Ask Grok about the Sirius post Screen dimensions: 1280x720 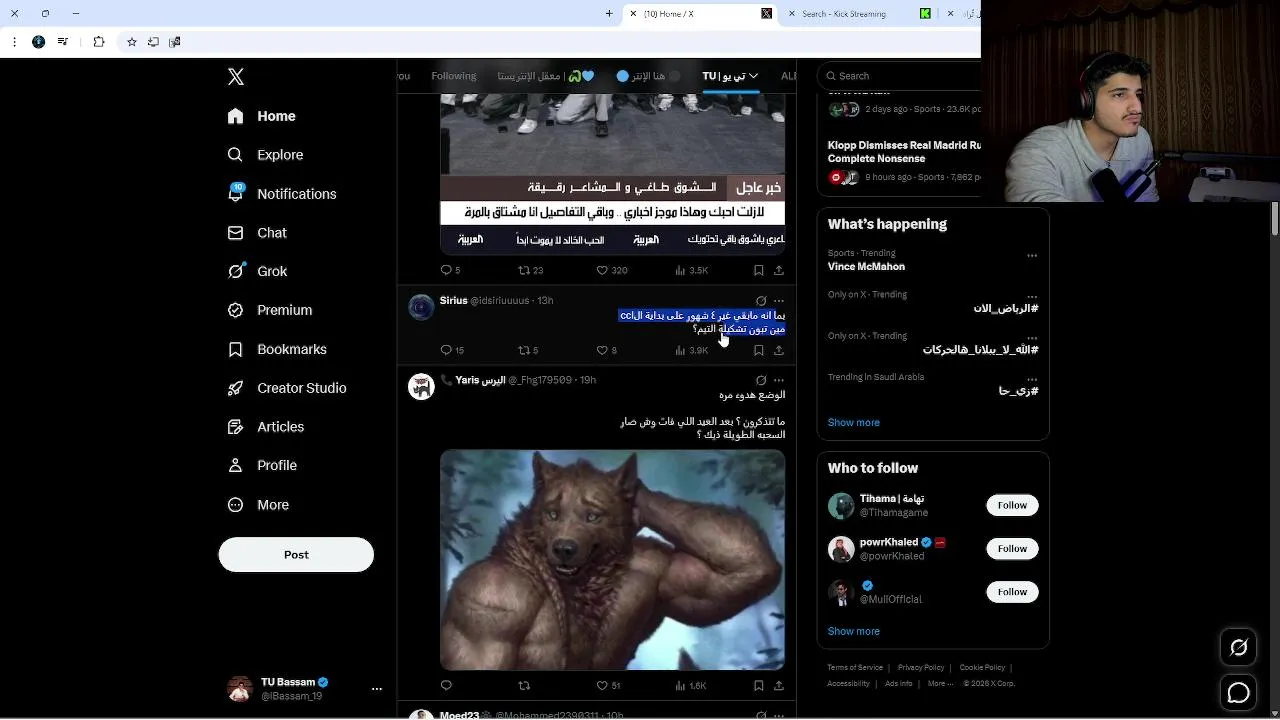(761, 301)
